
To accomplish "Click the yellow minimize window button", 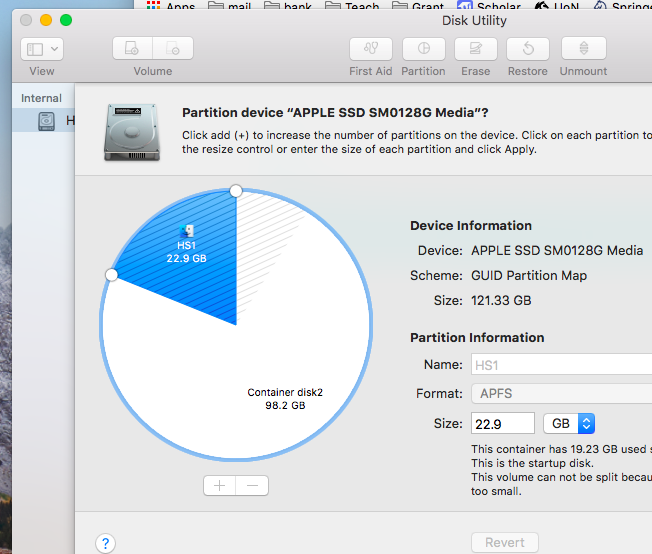I will (x=46, y=20).
